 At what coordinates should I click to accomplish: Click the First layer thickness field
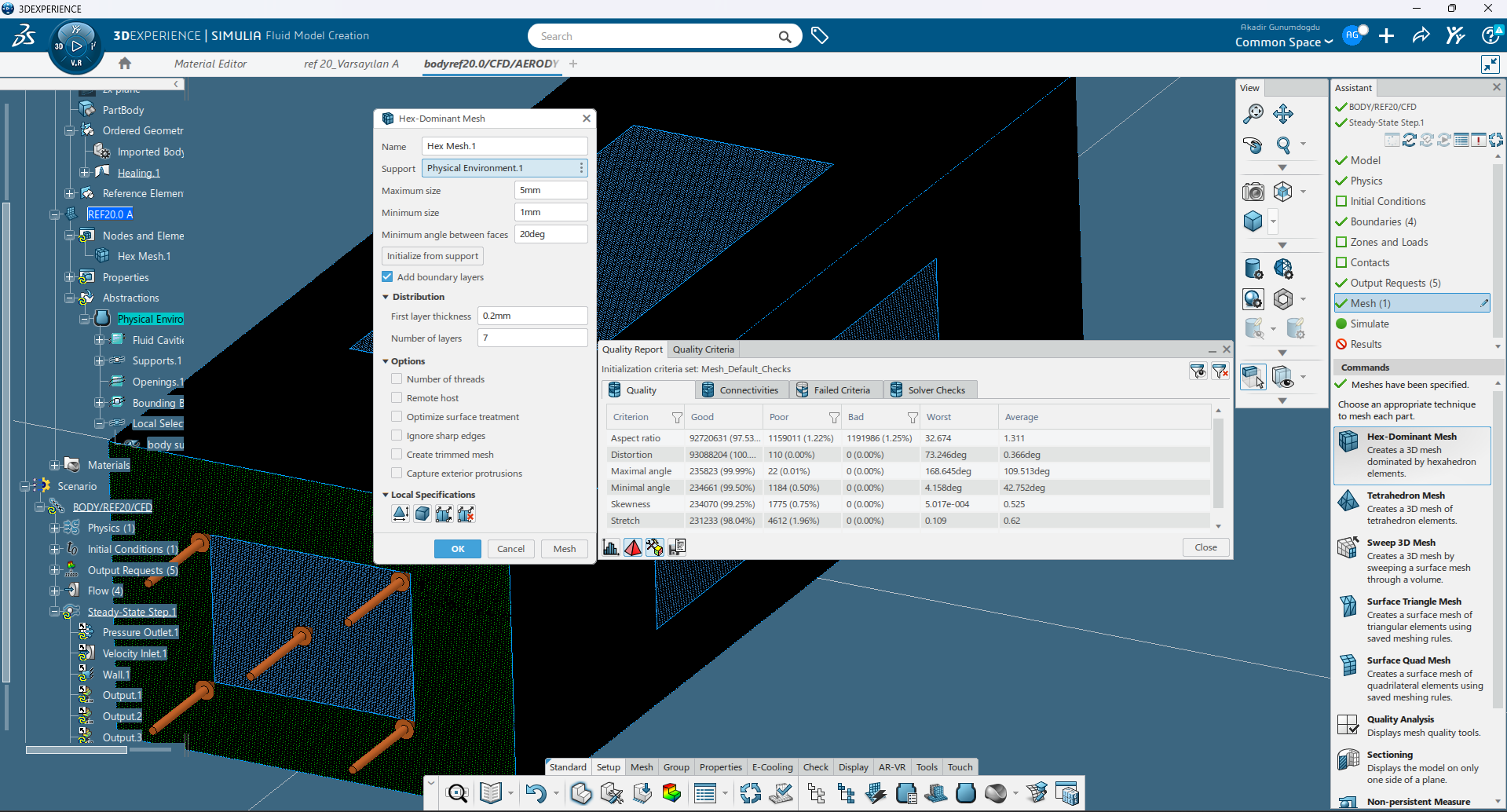(533, 316)
